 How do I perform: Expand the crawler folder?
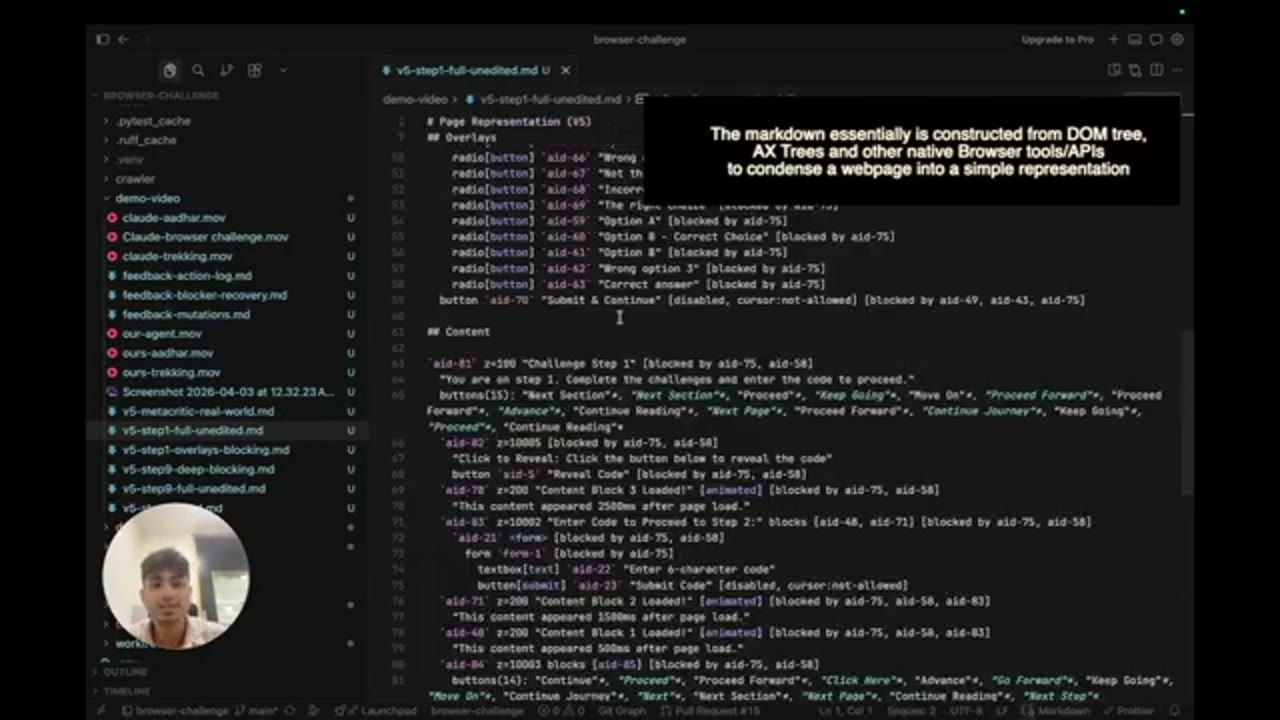[x=227, y=179]
